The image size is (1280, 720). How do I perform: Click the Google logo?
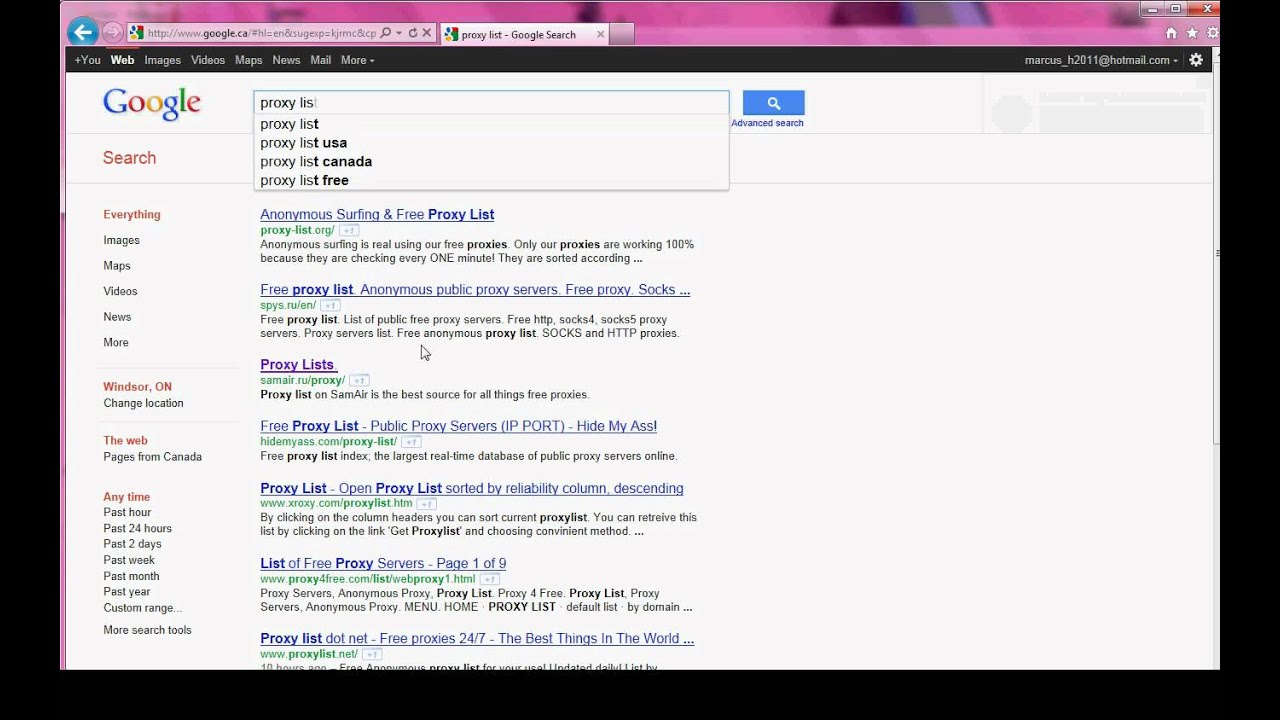152,103
